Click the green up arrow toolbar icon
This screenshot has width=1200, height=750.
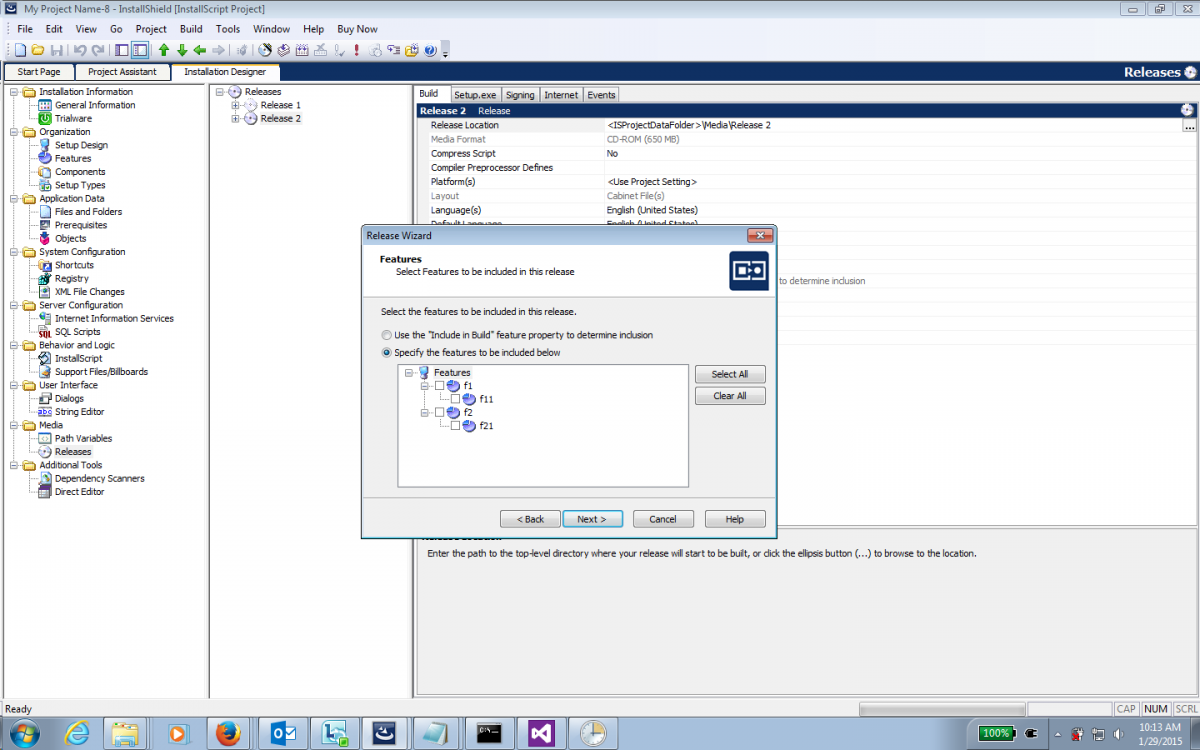tap(165, 50)
